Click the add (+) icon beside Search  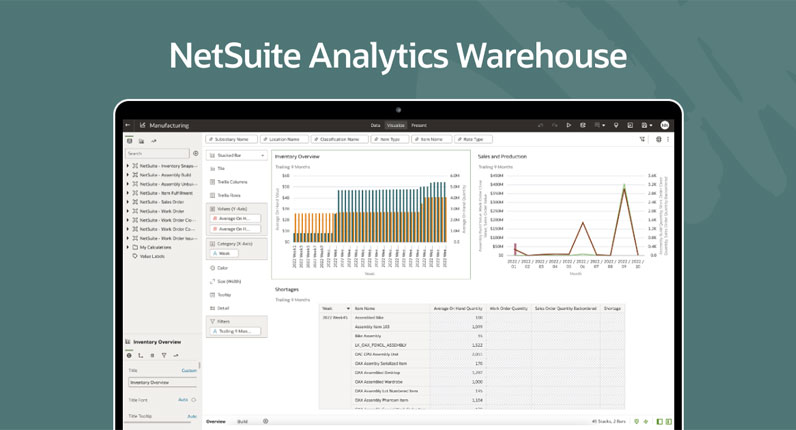pos(195,153)
